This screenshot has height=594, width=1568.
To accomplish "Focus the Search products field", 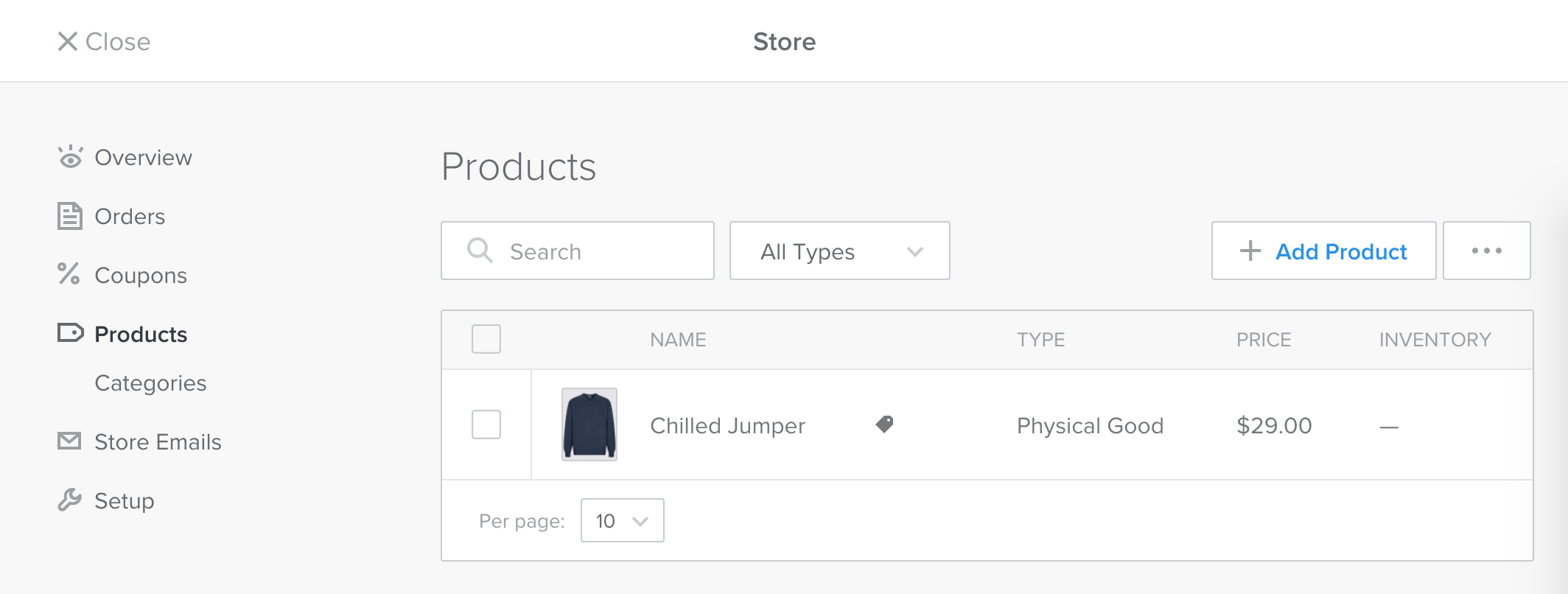I will (x=578, y=251).
